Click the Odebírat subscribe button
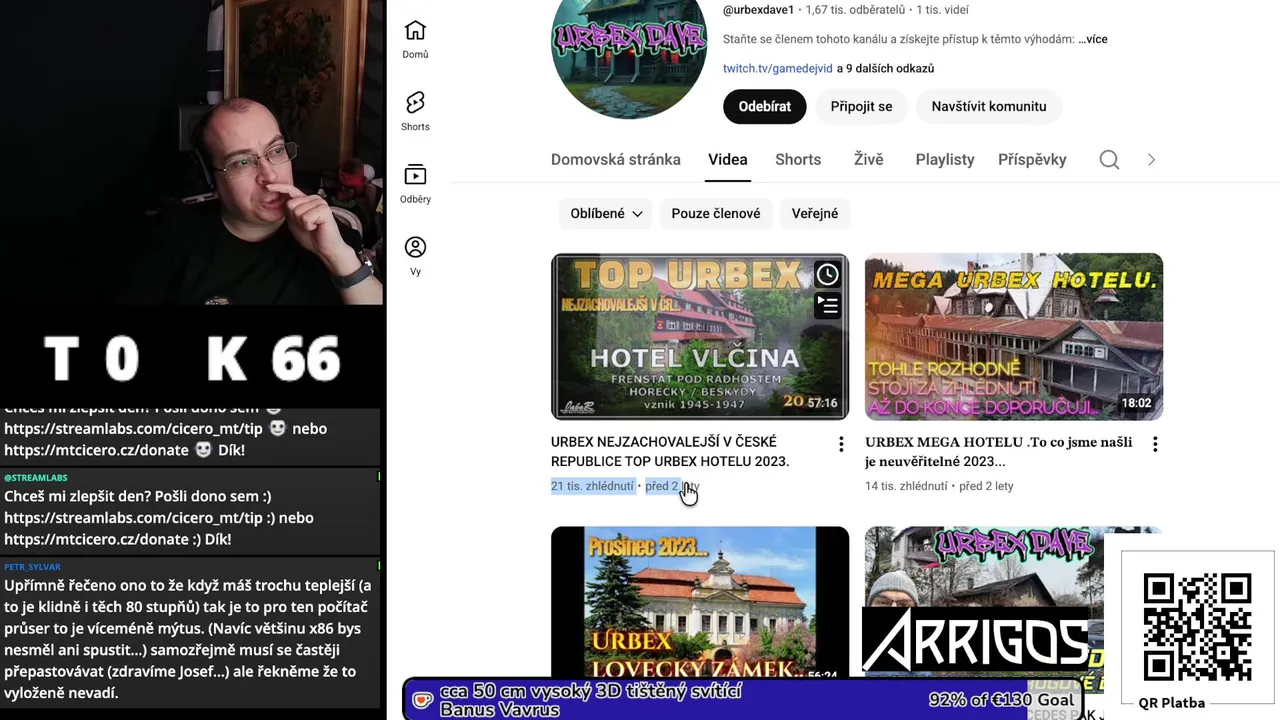The height and width of the screenshot is (720, 1280). [x=765, y=106]
